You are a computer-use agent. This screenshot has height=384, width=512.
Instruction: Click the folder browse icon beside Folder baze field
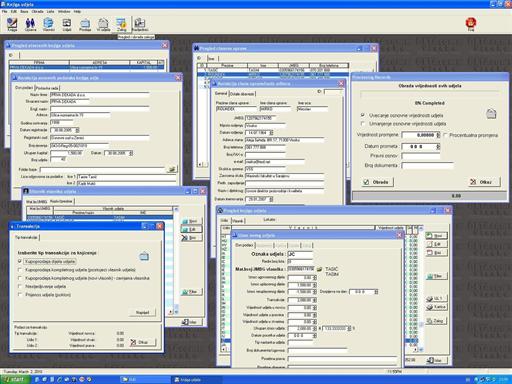coord(172,169)
